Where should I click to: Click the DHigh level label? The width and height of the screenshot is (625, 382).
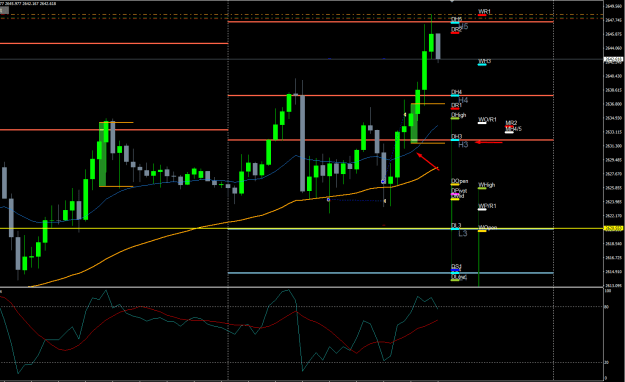tap(458, 115)
